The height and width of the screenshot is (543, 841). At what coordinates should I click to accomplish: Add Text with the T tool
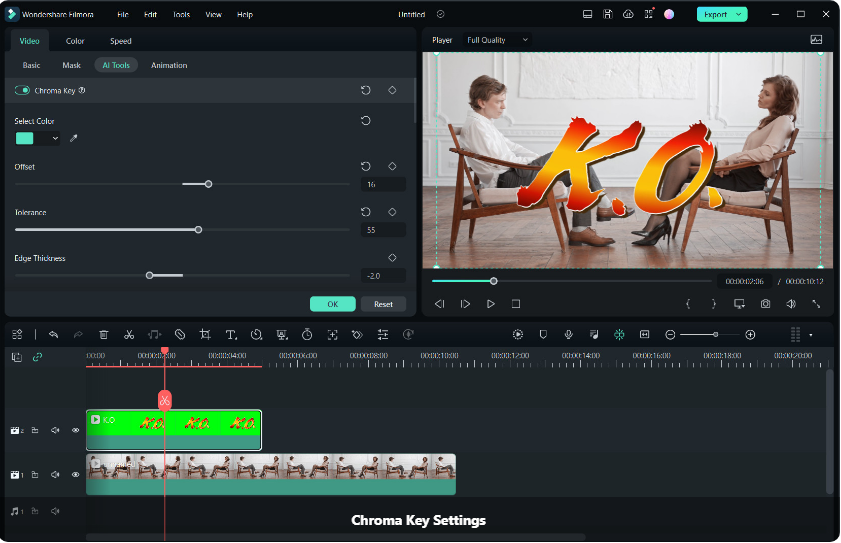pos(231,334)
